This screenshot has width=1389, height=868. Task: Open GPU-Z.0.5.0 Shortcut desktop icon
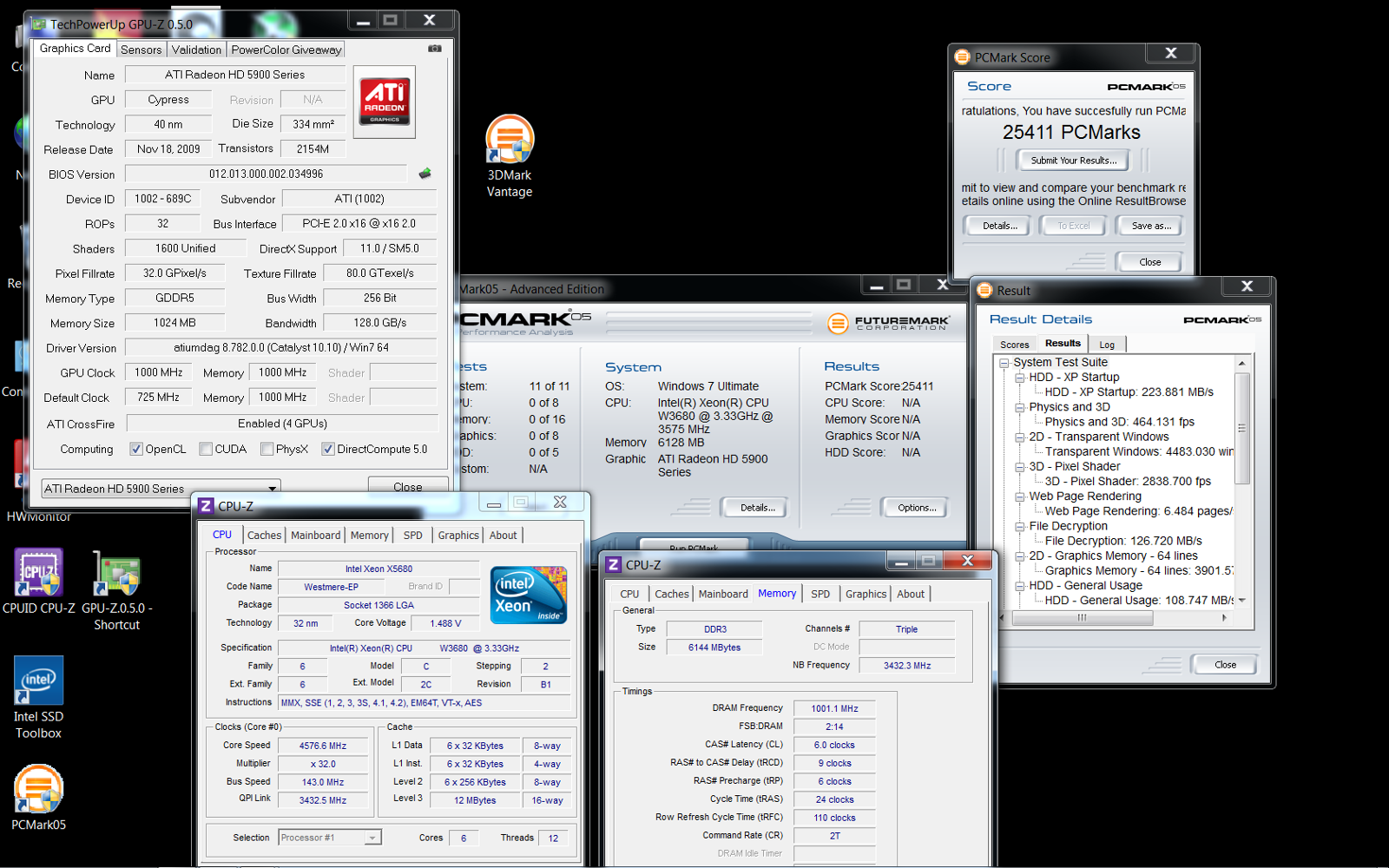(x=117, y=590)
